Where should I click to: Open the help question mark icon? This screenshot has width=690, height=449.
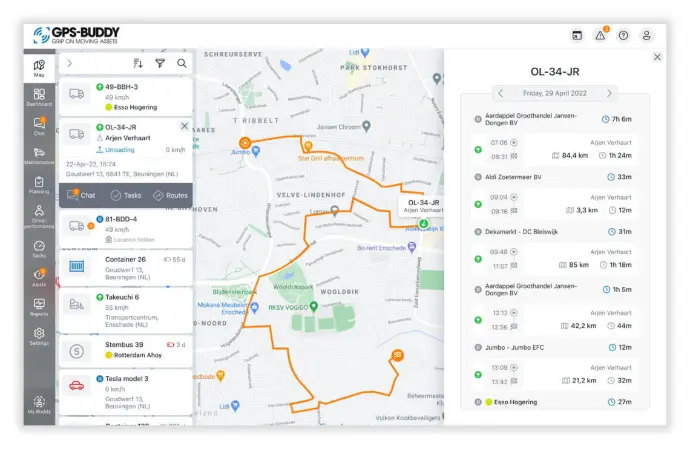click(x=624, y=35)
